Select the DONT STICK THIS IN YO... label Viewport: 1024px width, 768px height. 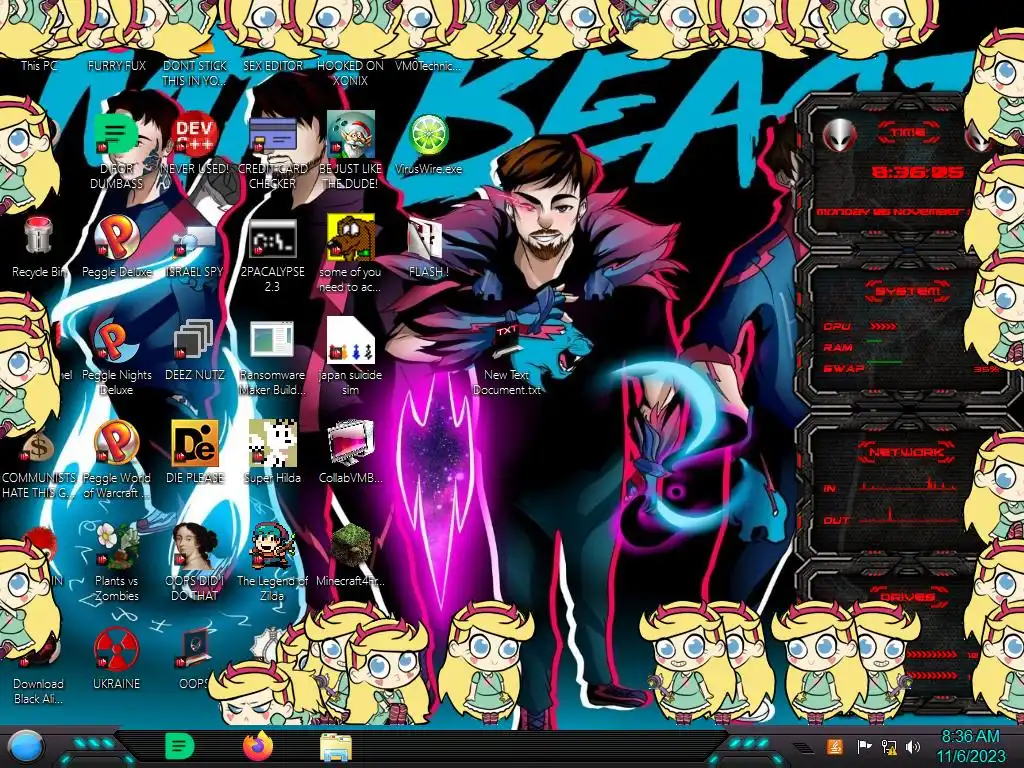point(195,73)
